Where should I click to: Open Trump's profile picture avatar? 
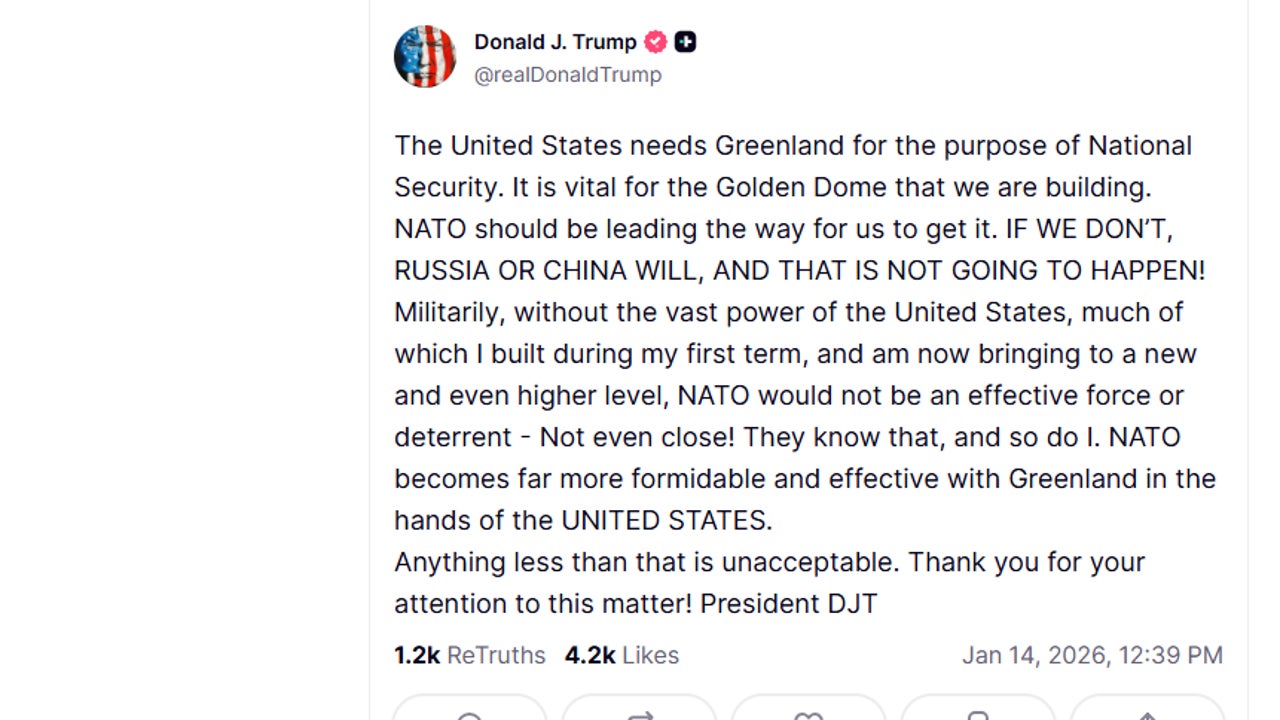click(425, 56)
